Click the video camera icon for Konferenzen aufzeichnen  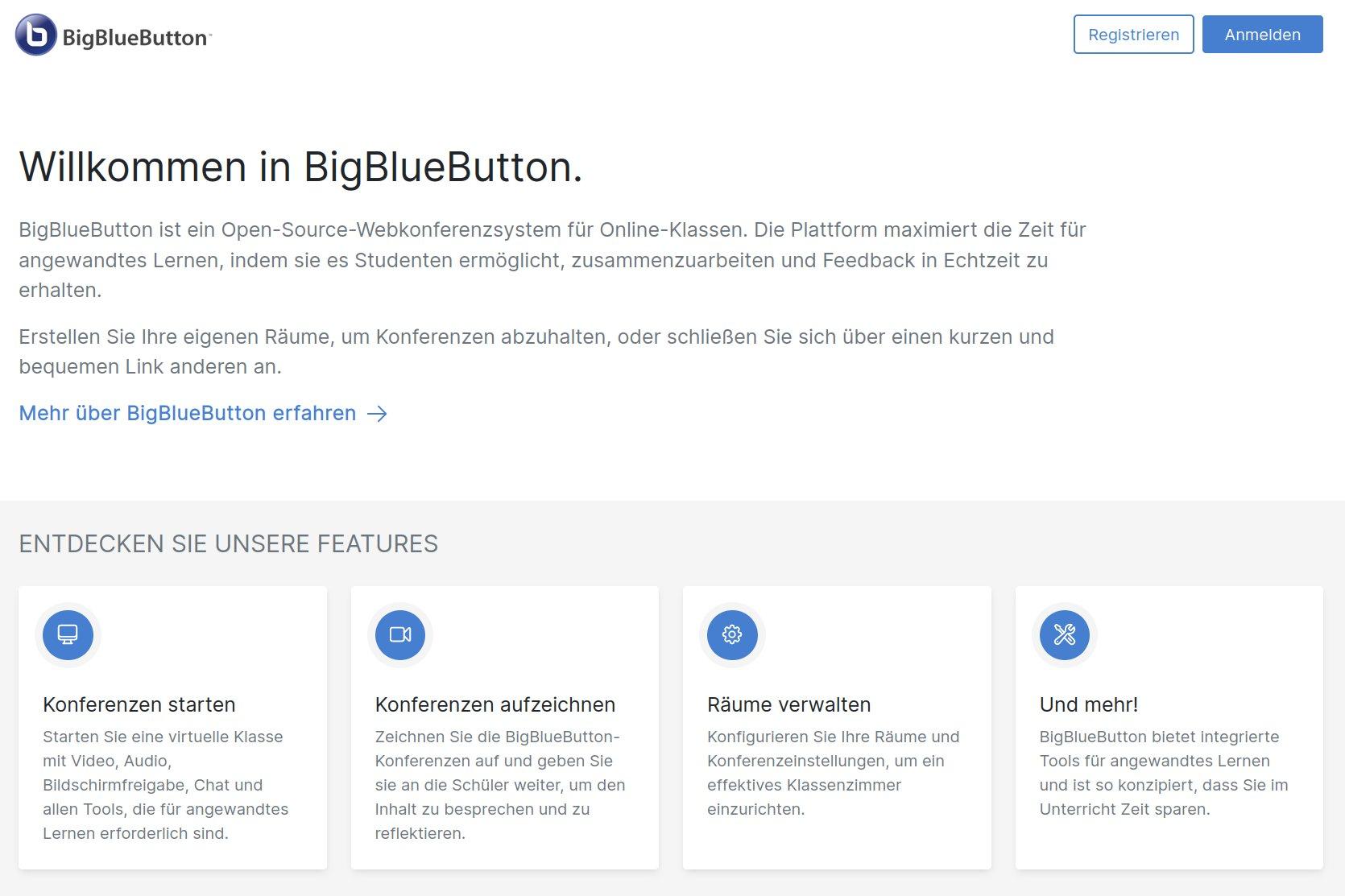400,634
